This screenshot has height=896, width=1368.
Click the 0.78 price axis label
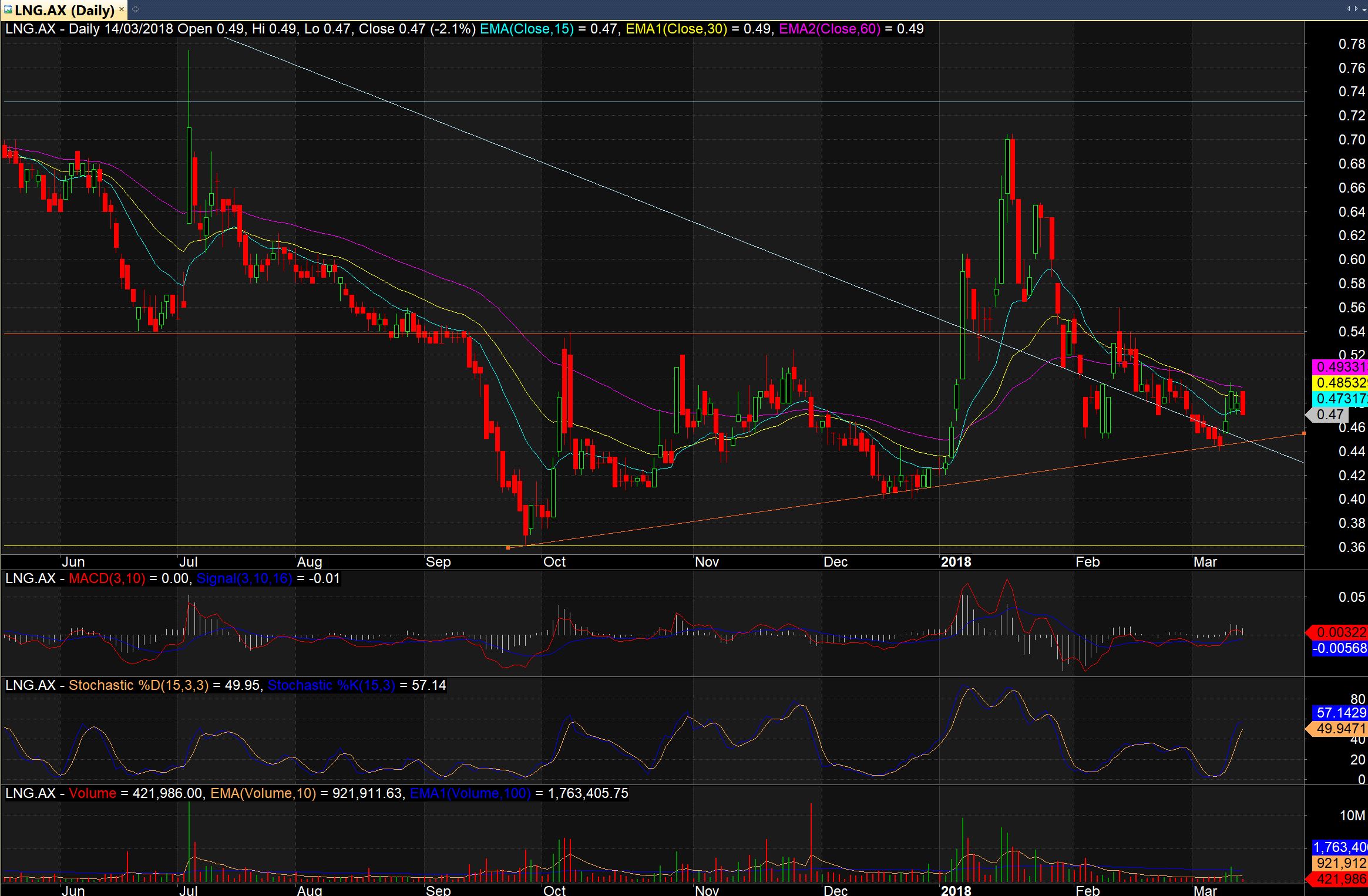point(1352,44)
